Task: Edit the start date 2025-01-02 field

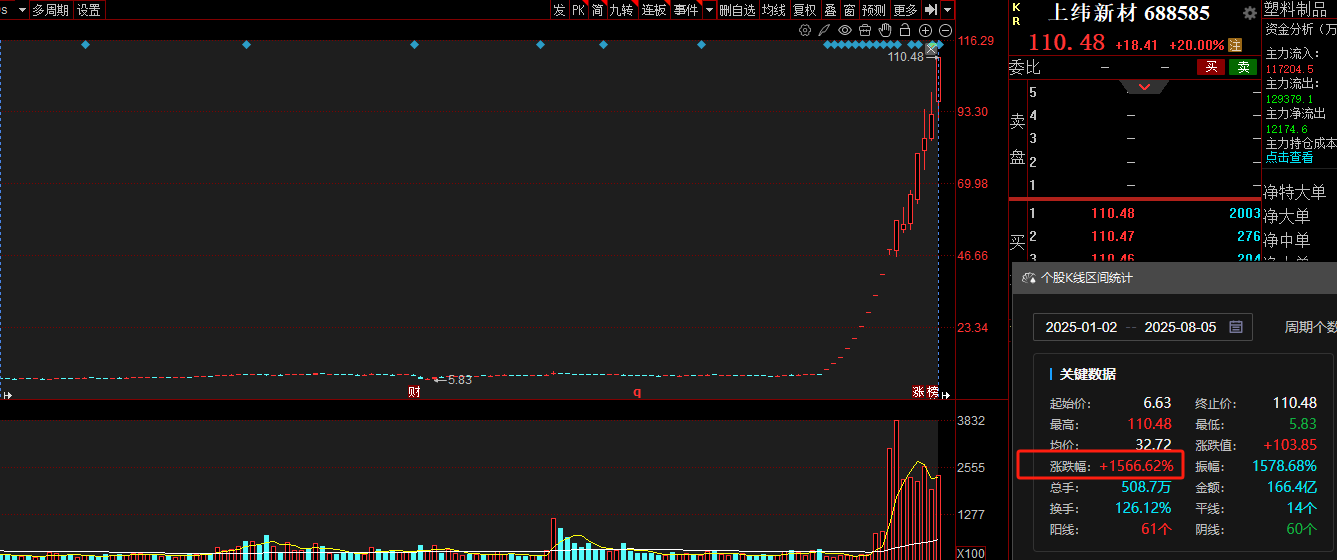Action: click(x=1081, y=327)
